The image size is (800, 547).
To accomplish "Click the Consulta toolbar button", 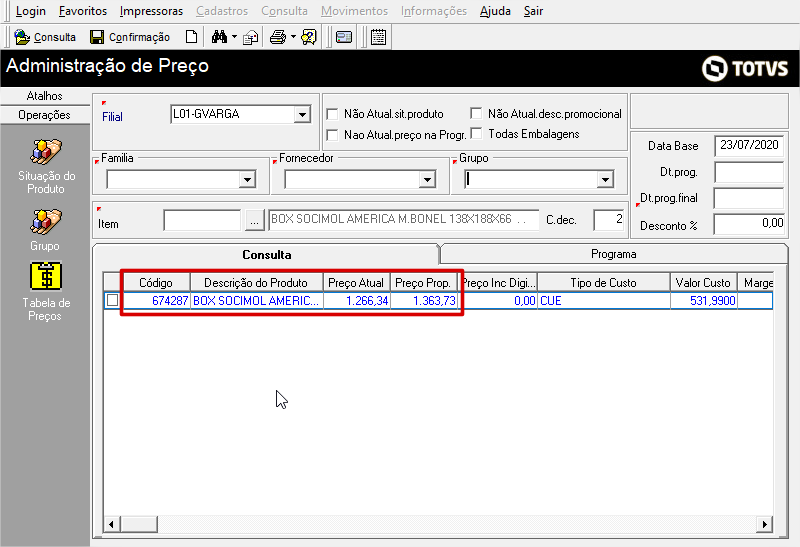I will [44, 37].
